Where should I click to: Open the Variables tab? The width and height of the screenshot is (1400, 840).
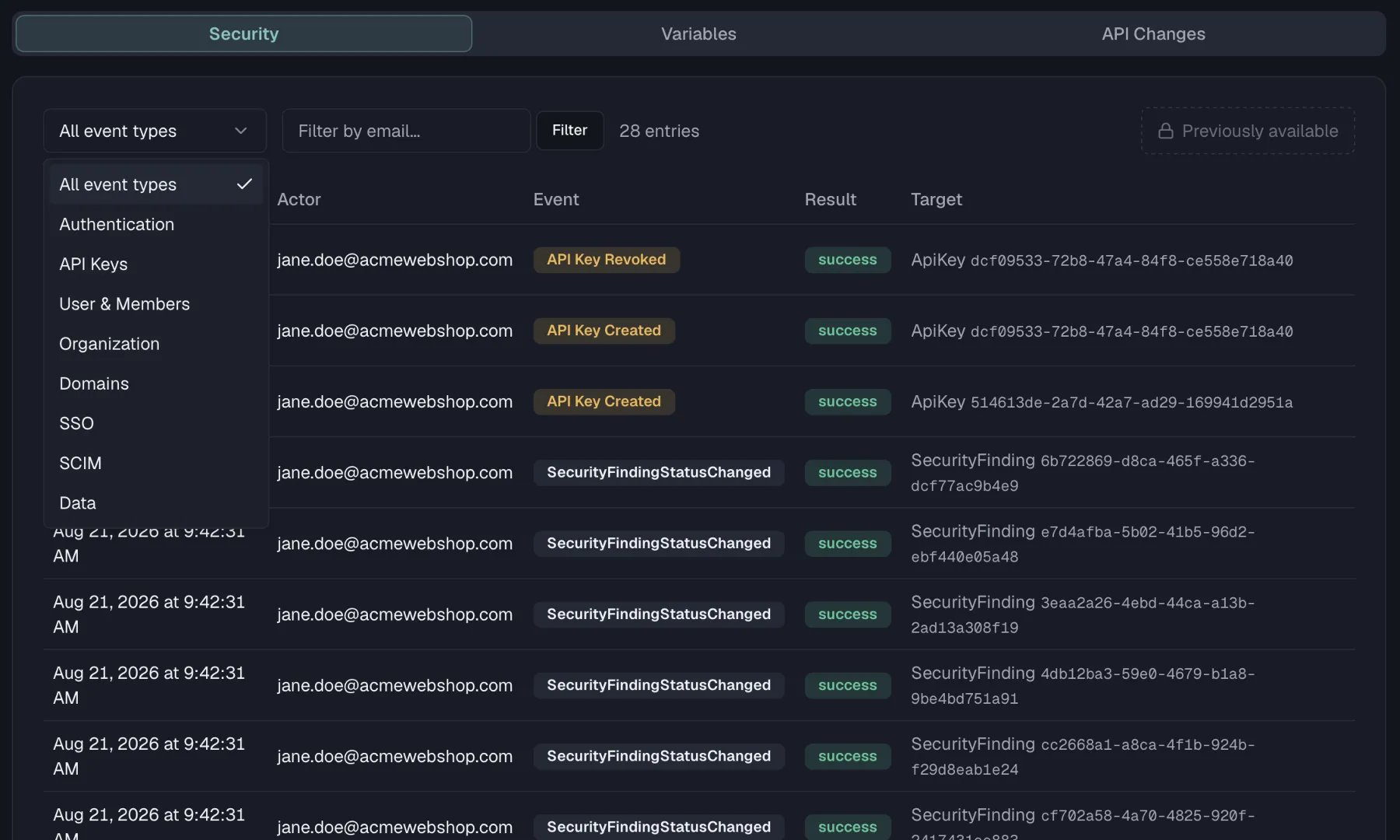click(698, 33)
